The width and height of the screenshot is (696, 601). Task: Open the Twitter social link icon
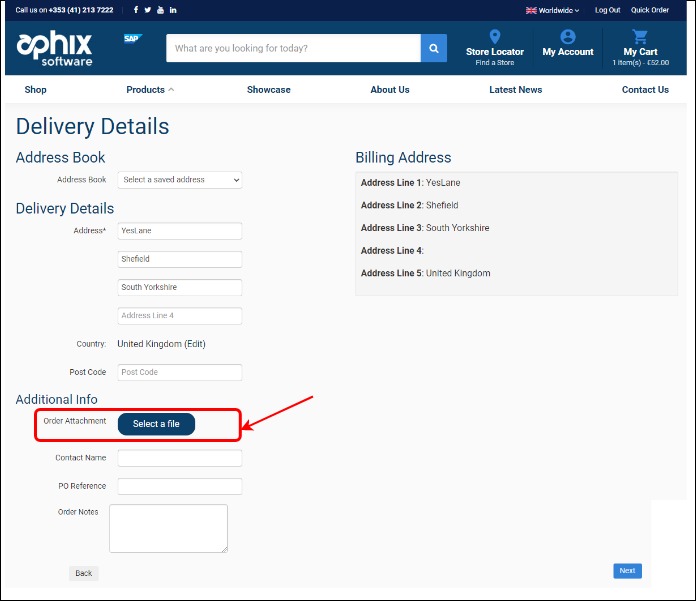(x=147, y=10)
